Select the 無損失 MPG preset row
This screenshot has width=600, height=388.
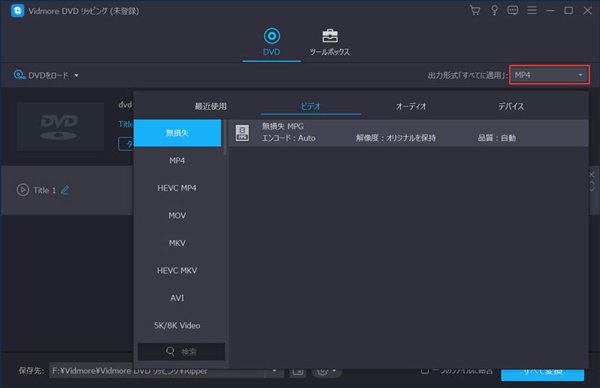408,133
